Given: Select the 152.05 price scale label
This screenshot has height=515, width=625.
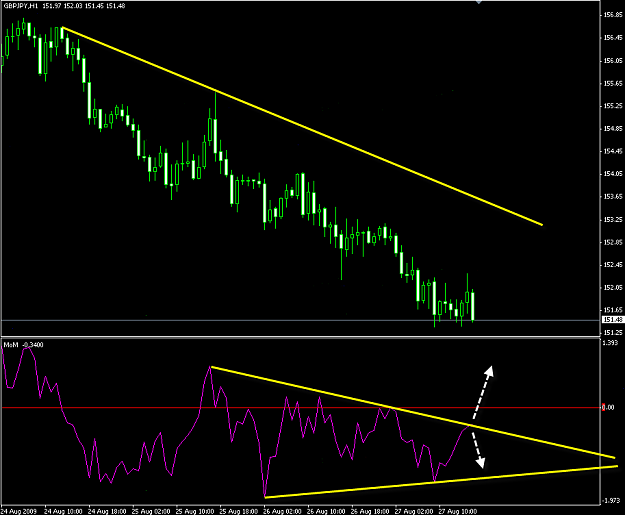Looking at the screenshot, I should click(613, 287).
